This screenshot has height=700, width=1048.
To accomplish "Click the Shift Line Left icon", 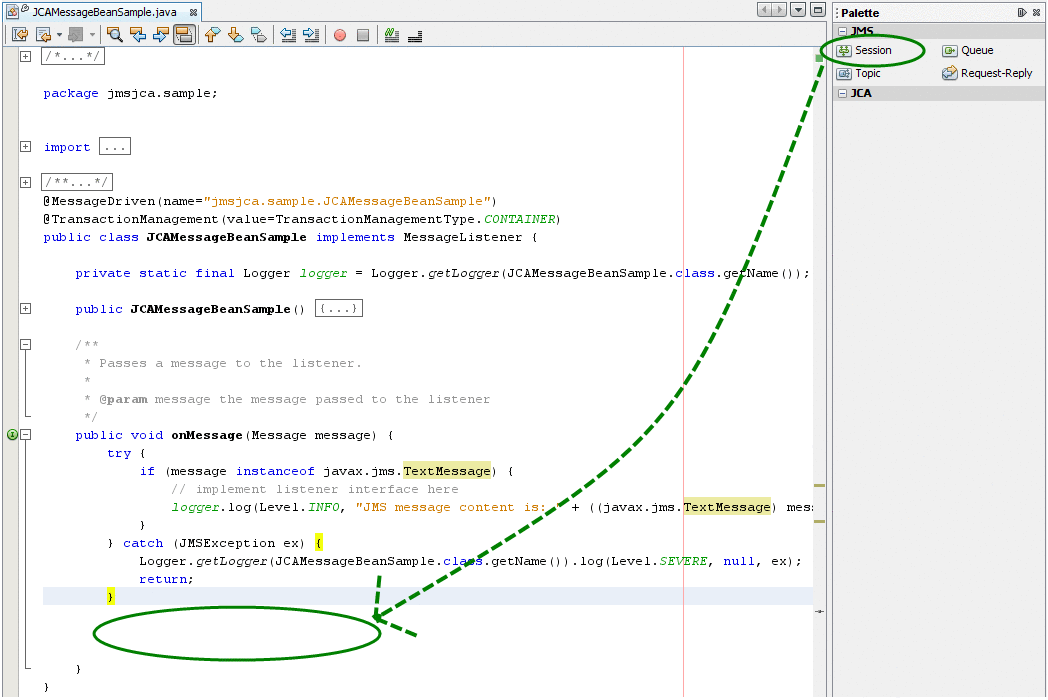I will [x=288, y=35].
